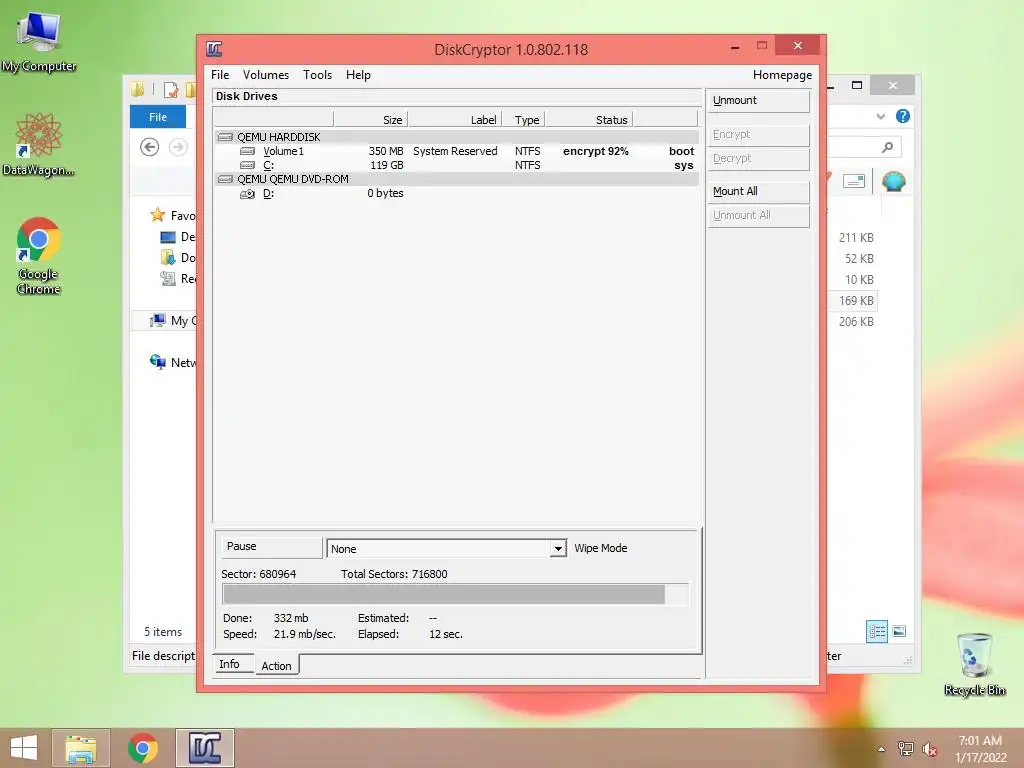Open Explorer File ribbon tab

coord(158,117)
